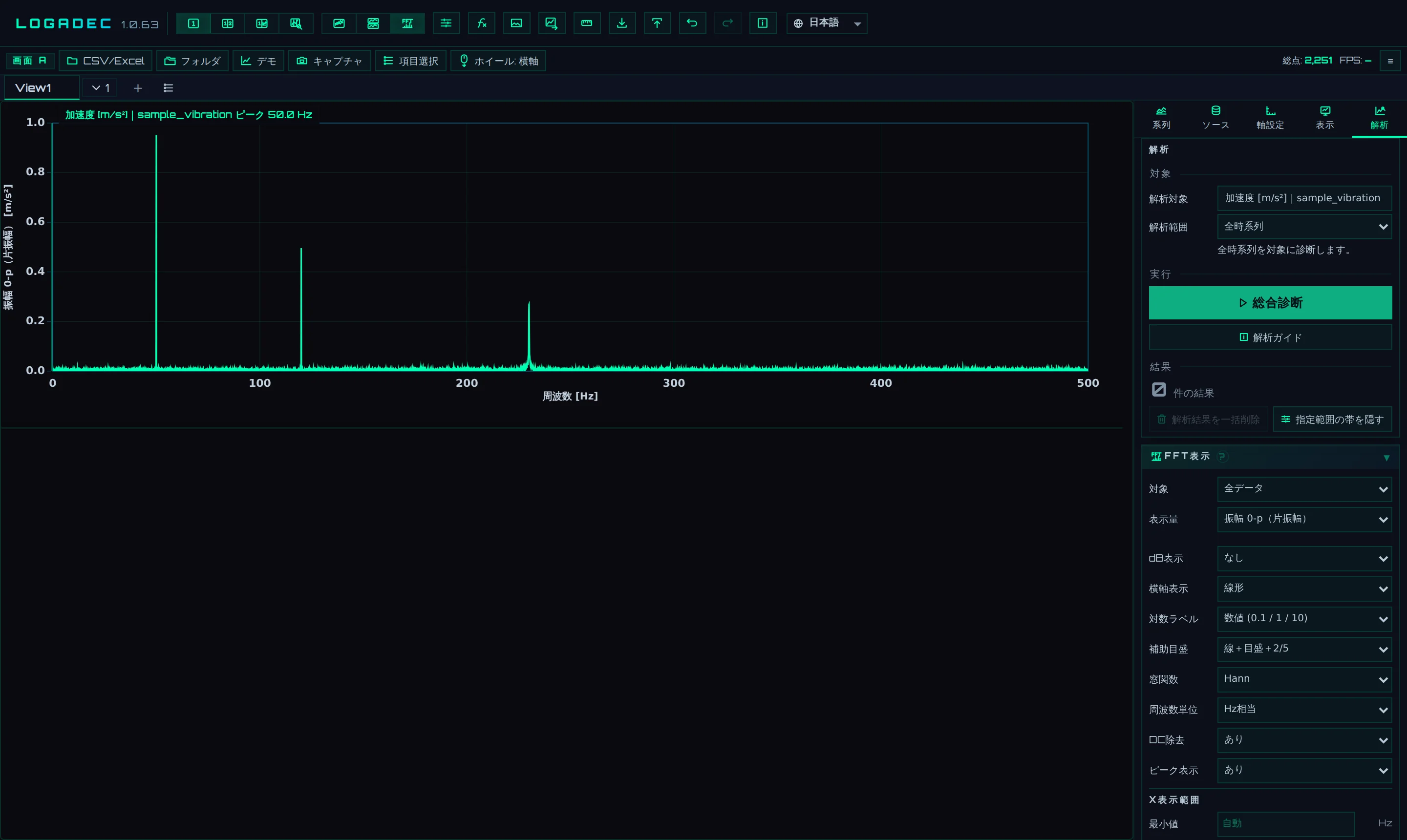This screenshot has height=840, width=1407.
Task: Collapse the FFT表示 section
Action: 1386,457
